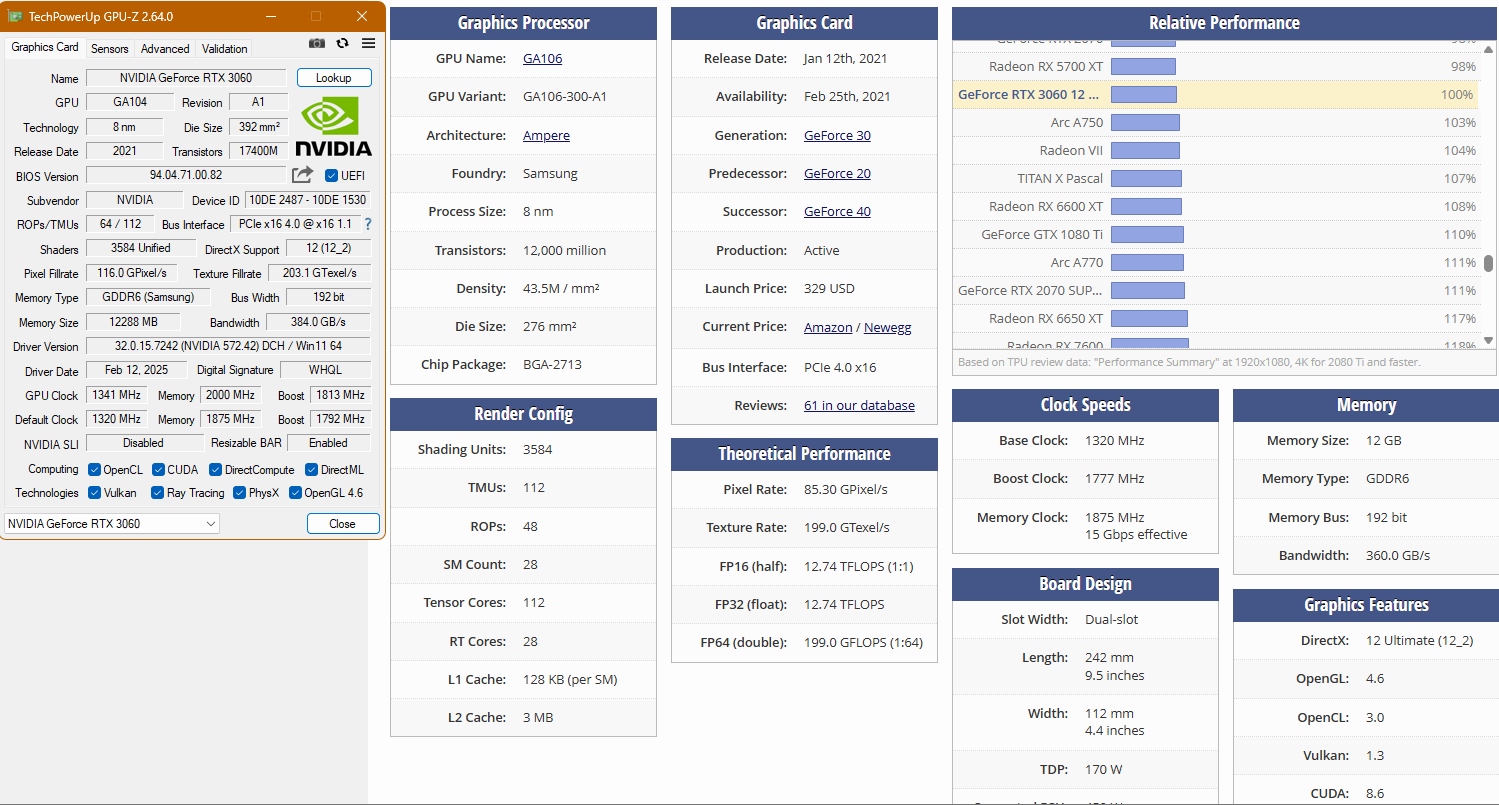This screenshot has height=805, width=1499.
Task: Open the GeForce 30 generation link
Action: pos(837,135)
